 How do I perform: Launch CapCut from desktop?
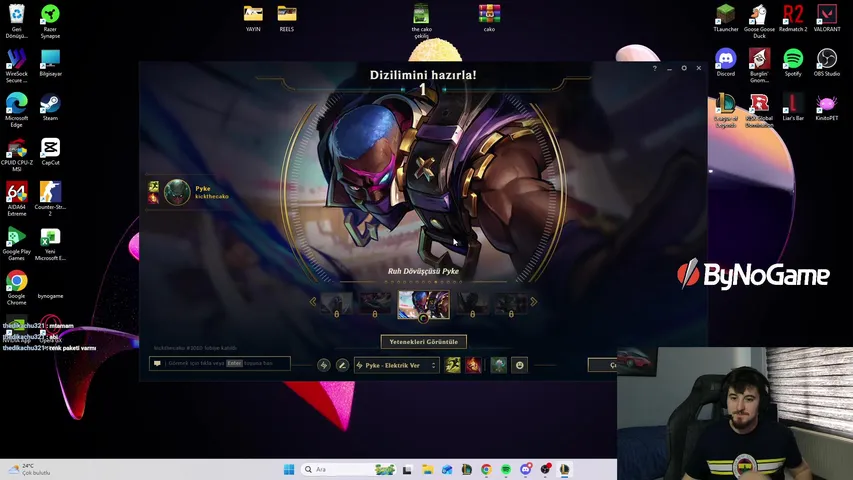[x=50, y=151]
